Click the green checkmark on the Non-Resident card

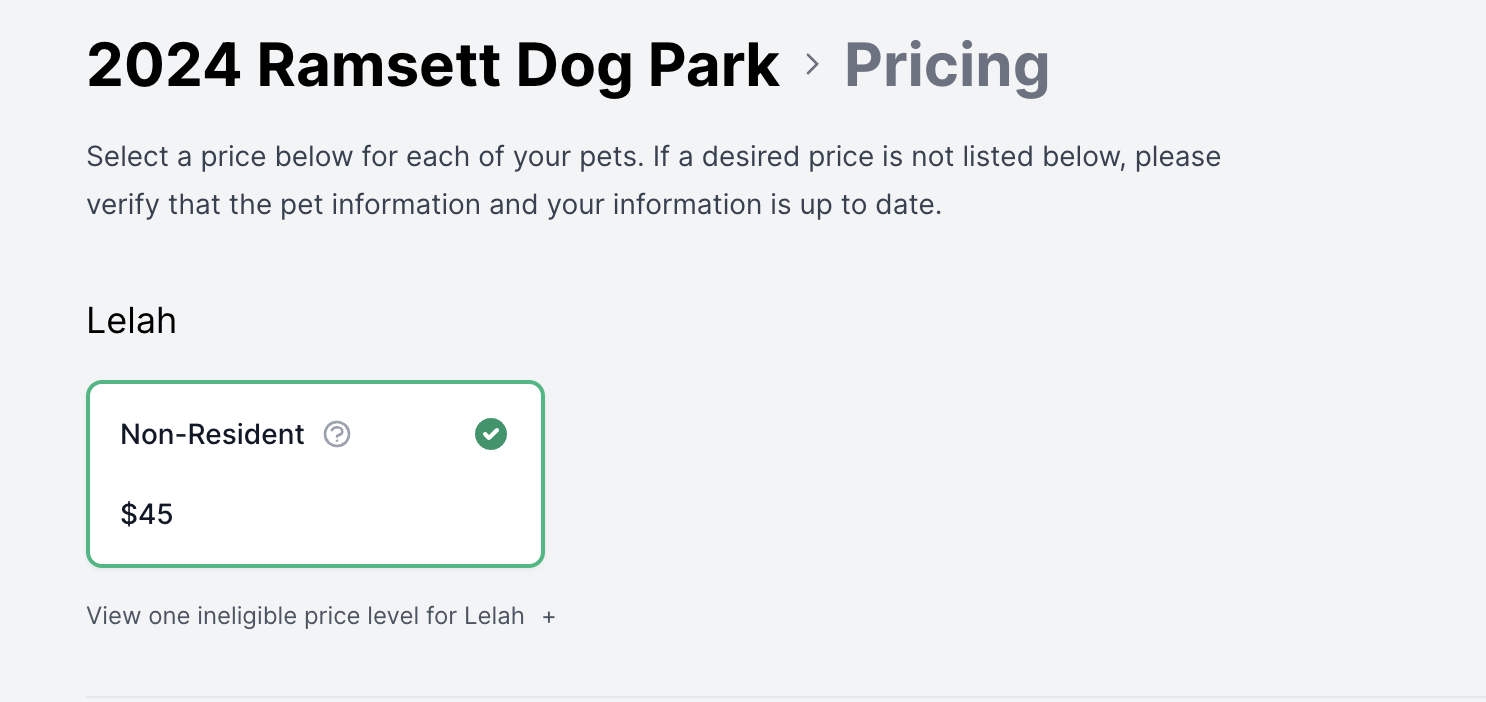click(491, 434)
